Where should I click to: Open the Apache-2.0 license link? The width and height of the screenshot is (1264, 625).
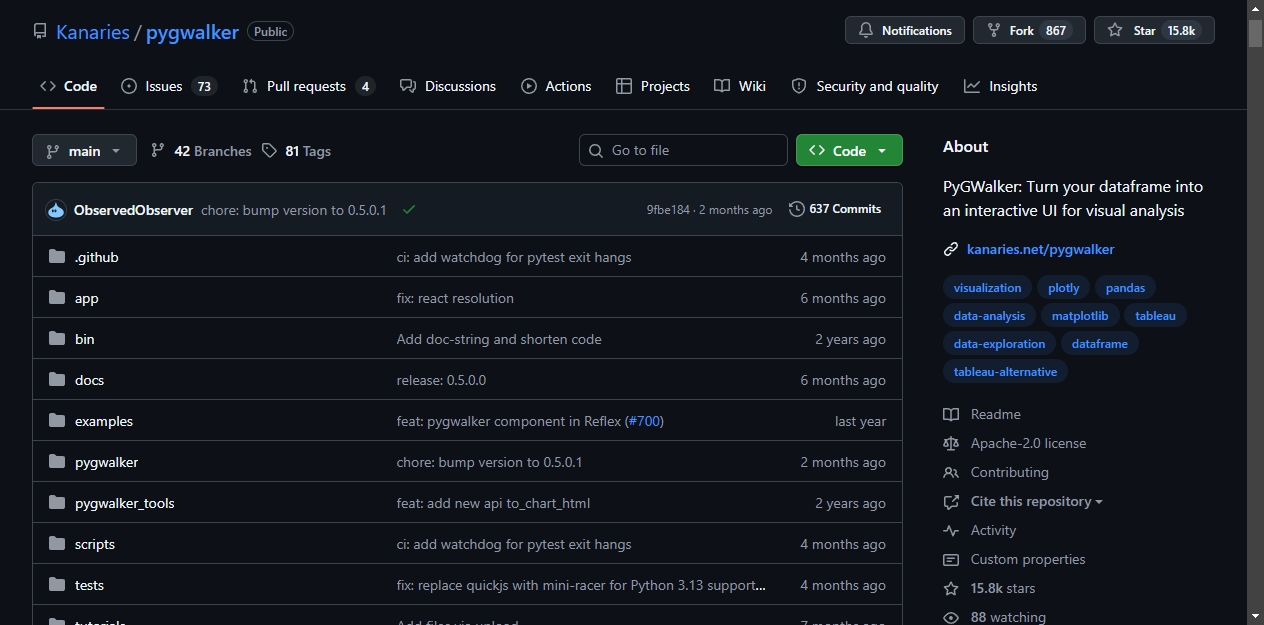coord(1015,443)
